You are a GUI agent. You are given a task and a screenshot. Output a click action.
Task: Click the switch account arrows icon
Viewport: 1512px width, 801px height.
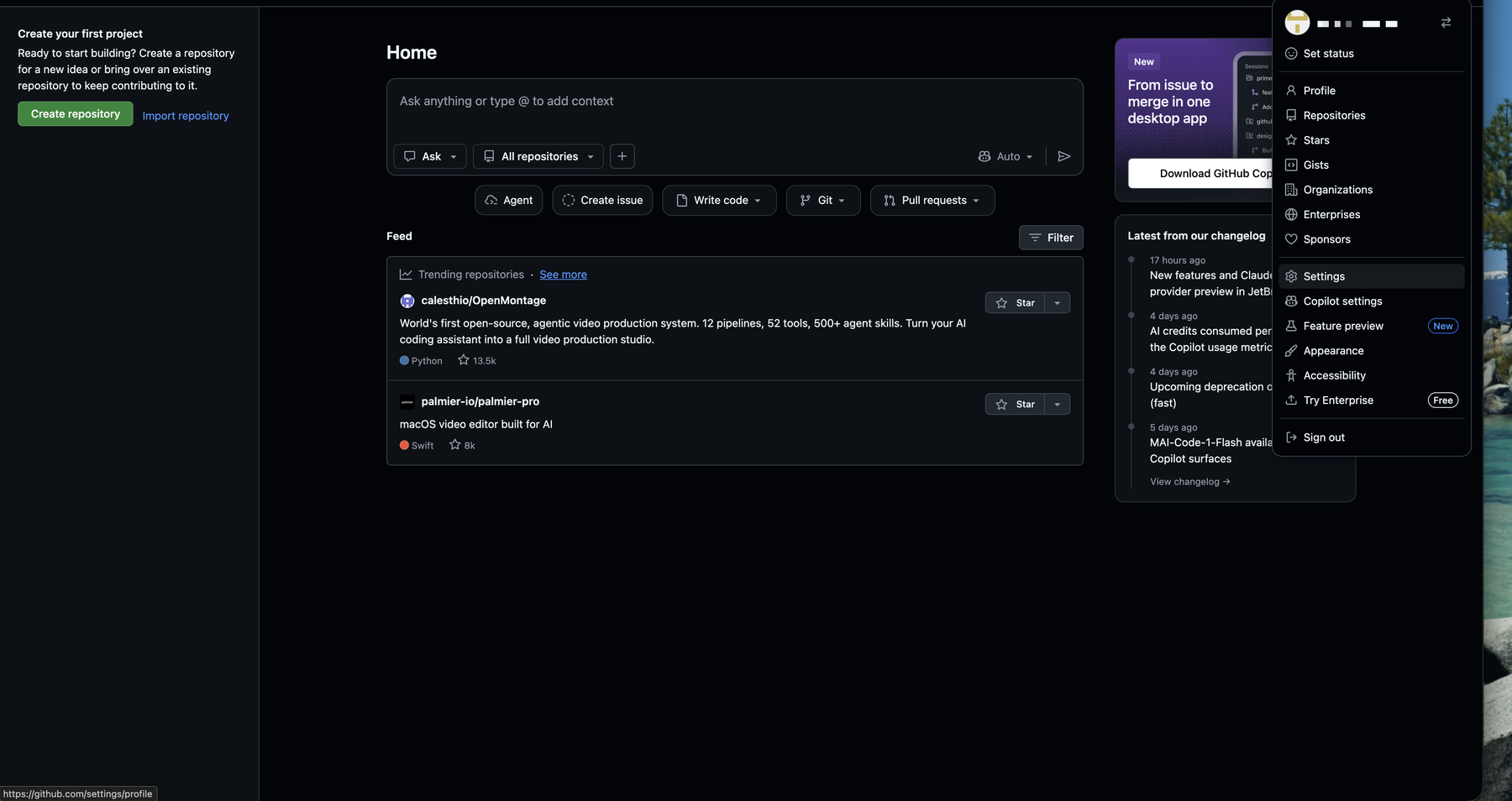1446,23
